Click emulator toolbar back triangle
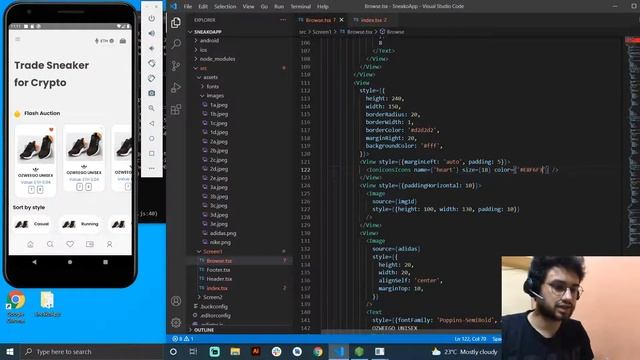640x360 pixels. point(151,123)
